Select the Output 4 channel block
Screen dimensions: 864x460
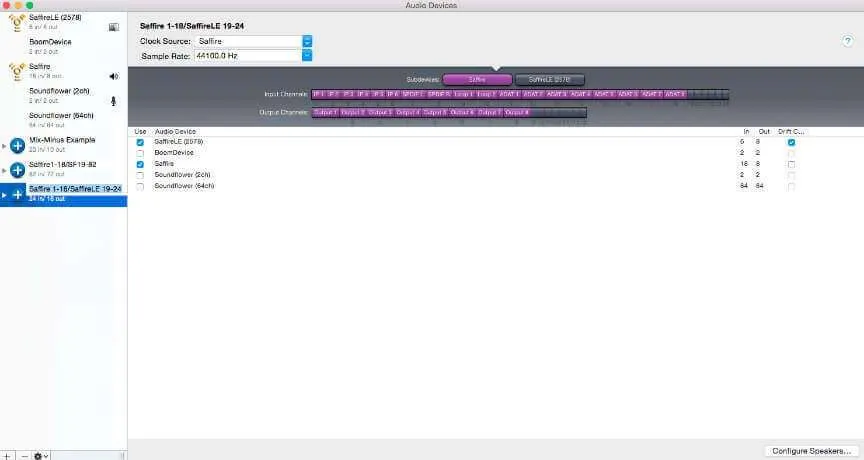click(x=408, y=112)
